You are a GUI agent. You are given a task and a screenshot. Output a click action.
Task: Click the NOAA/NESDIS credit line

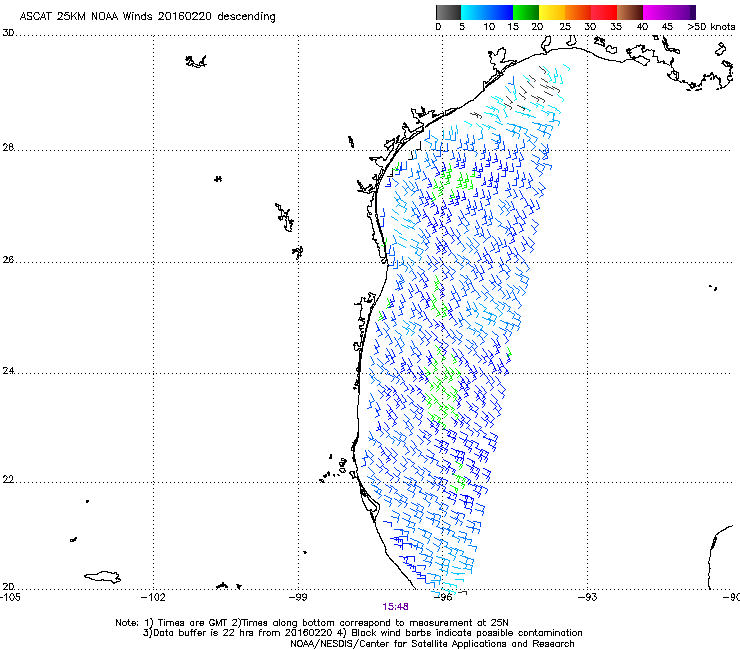[x=432, y=644]
